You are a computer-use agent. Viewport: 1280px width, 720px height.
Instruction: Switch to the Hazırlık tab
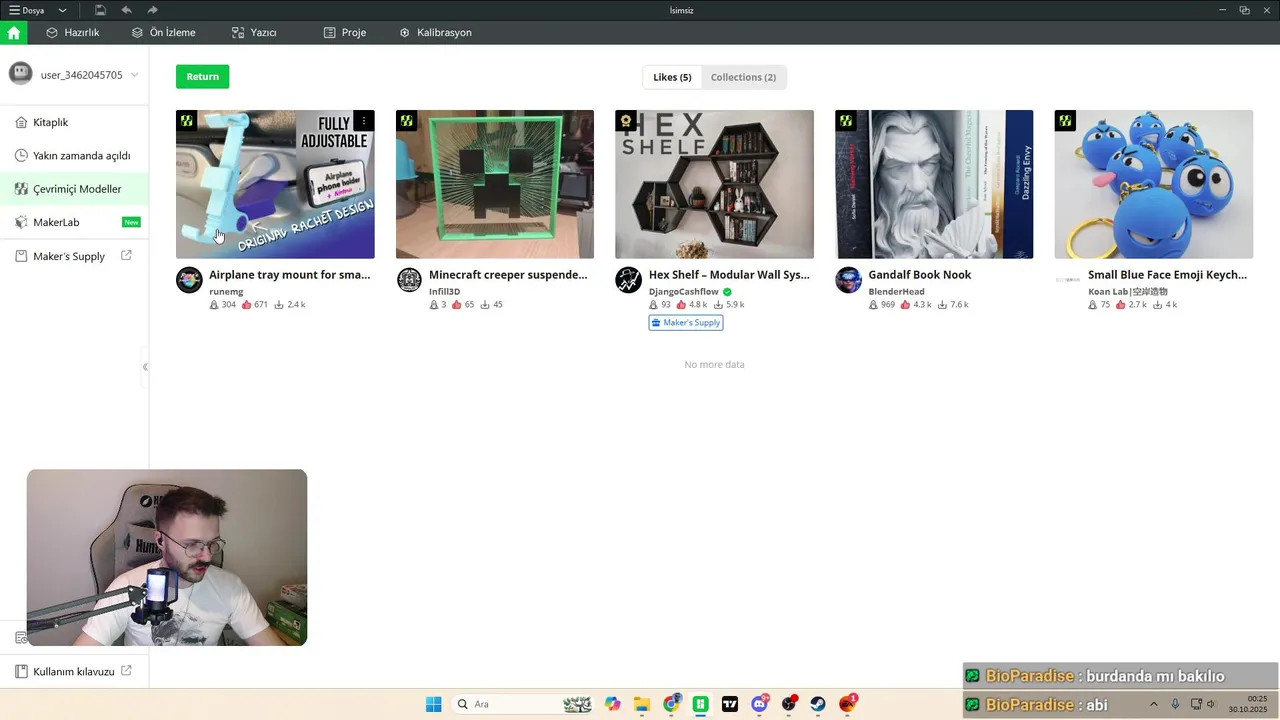tap(72, 32)
